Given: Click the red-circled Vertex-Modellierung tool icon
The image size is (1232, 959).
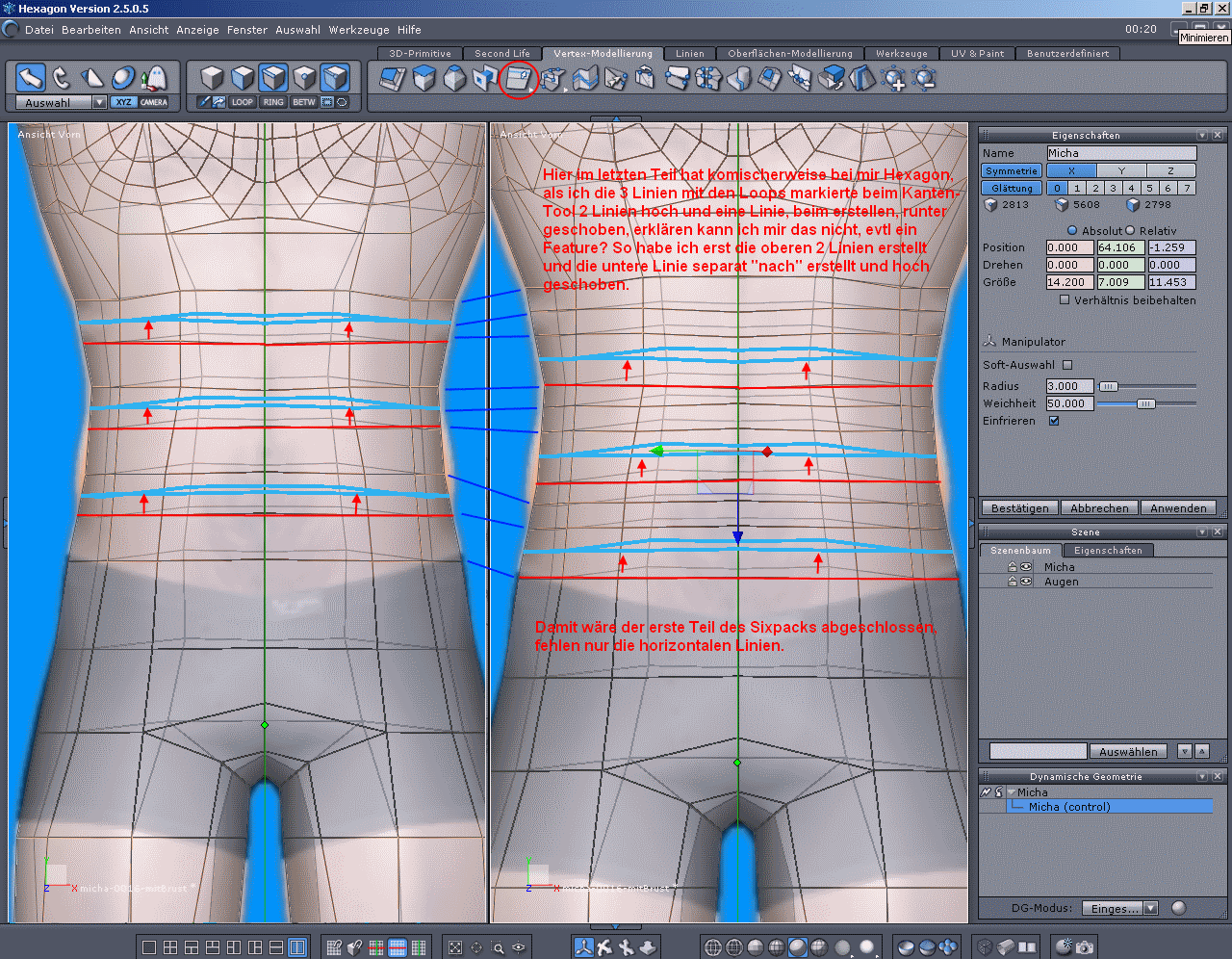Looking at the screenshot, I should tap(518, 78).
